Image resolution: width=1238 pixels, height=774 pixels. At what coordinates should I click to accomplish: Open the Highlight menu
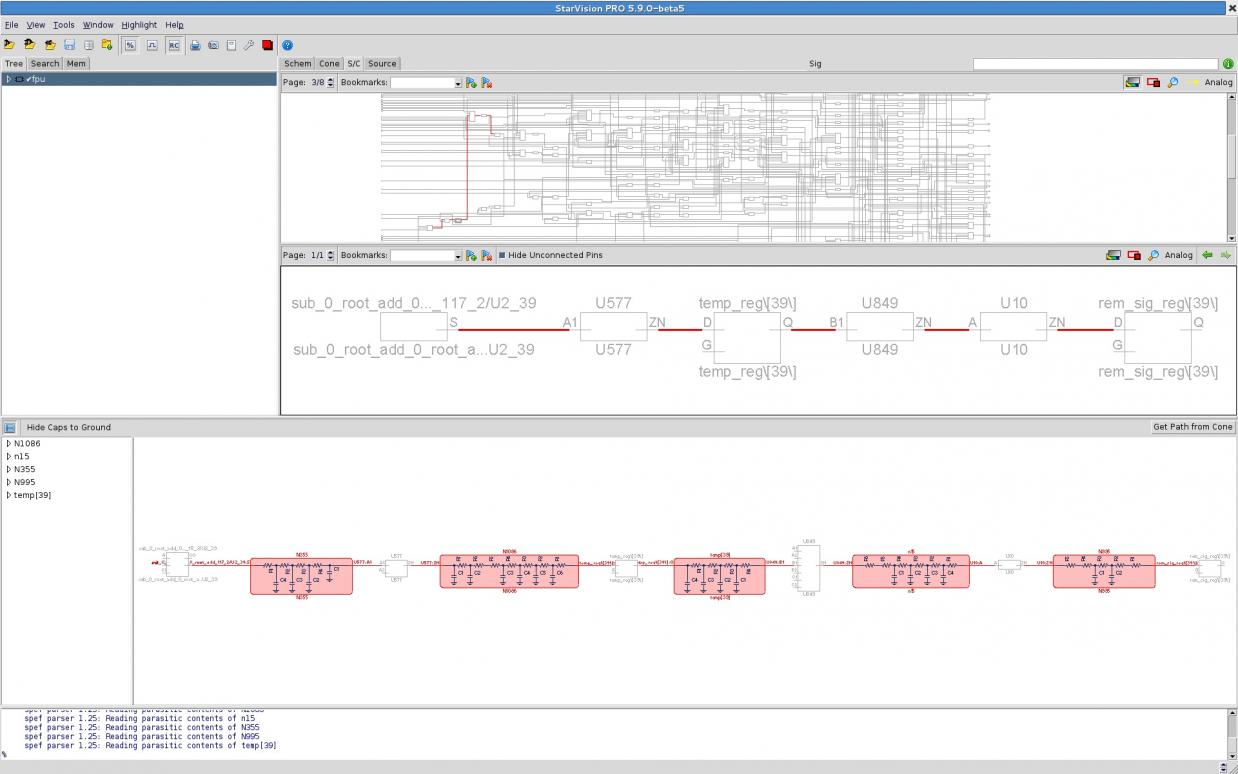click(x=139, y=25)
